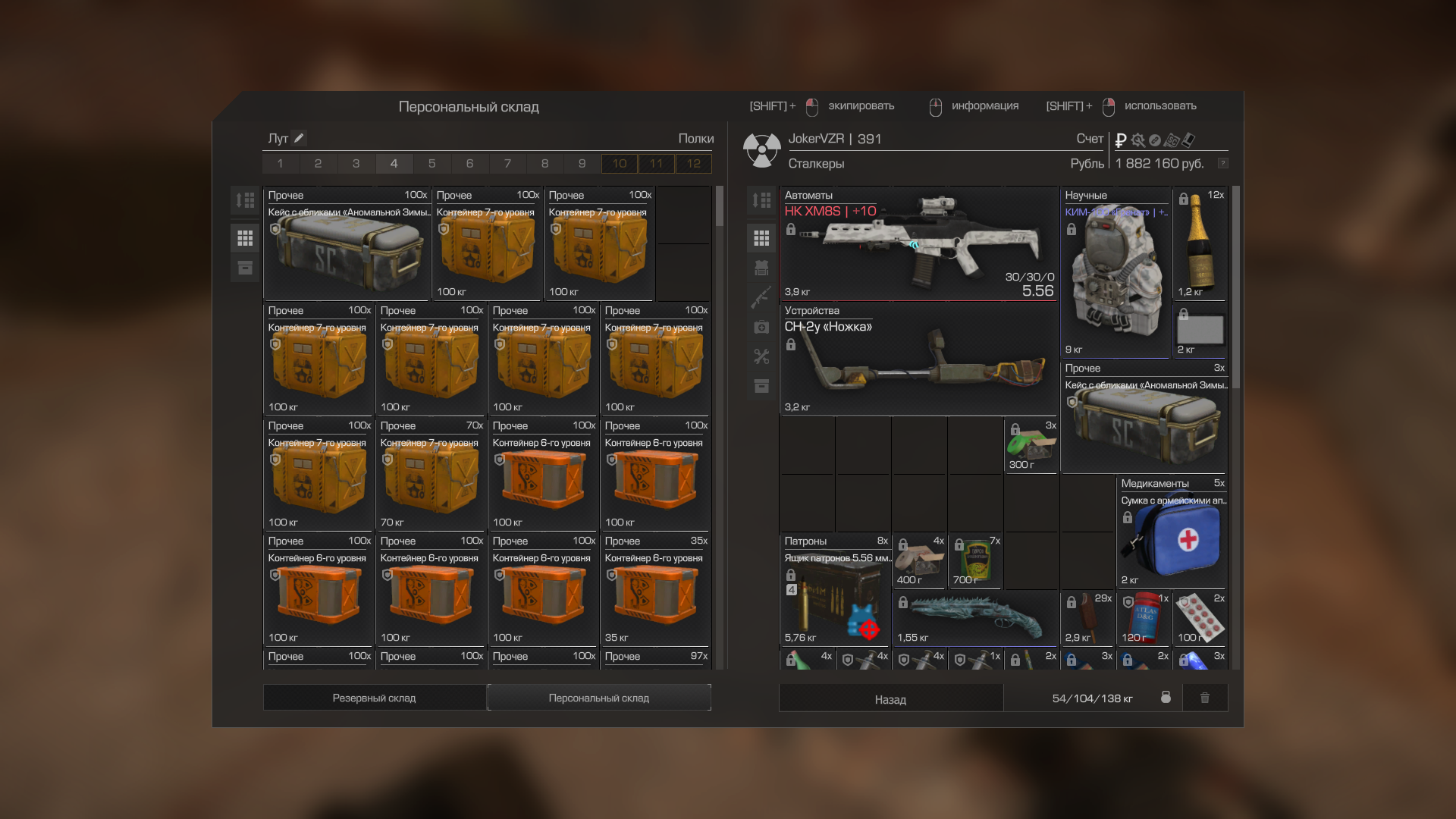Filter inventory by wrench tools icon
This screenshot has height=819, width=1456.
pyautogui.click(x=761, y=356)
